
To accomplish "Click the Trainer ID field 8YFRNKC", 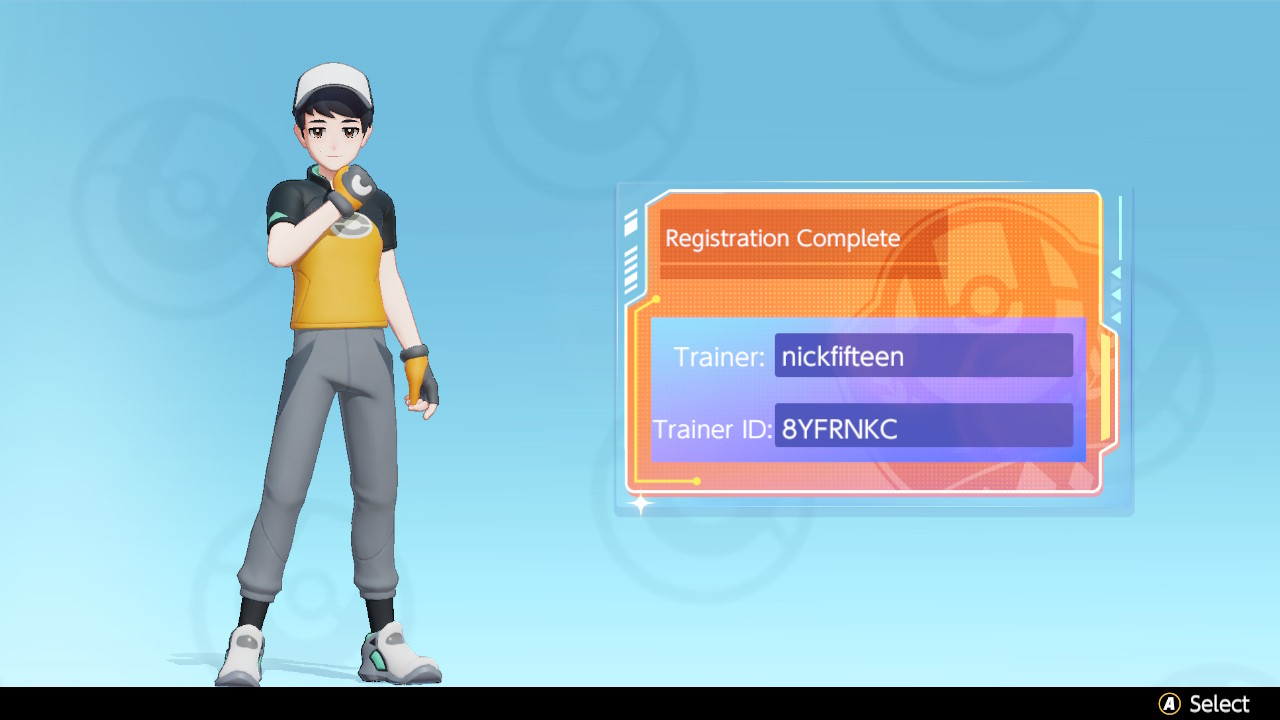I will tap(923, 426).
